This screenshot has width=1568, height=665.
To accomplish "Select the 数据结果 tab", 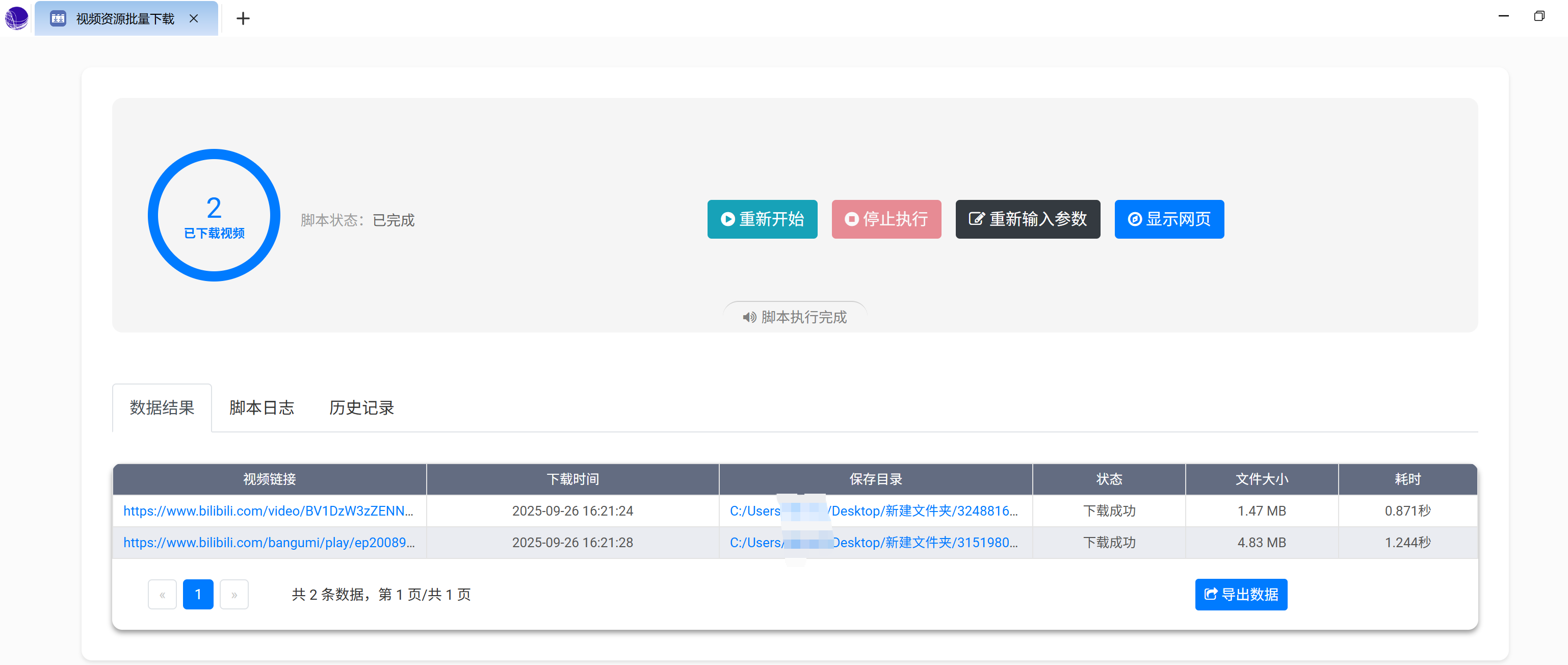I will (162, 407).
